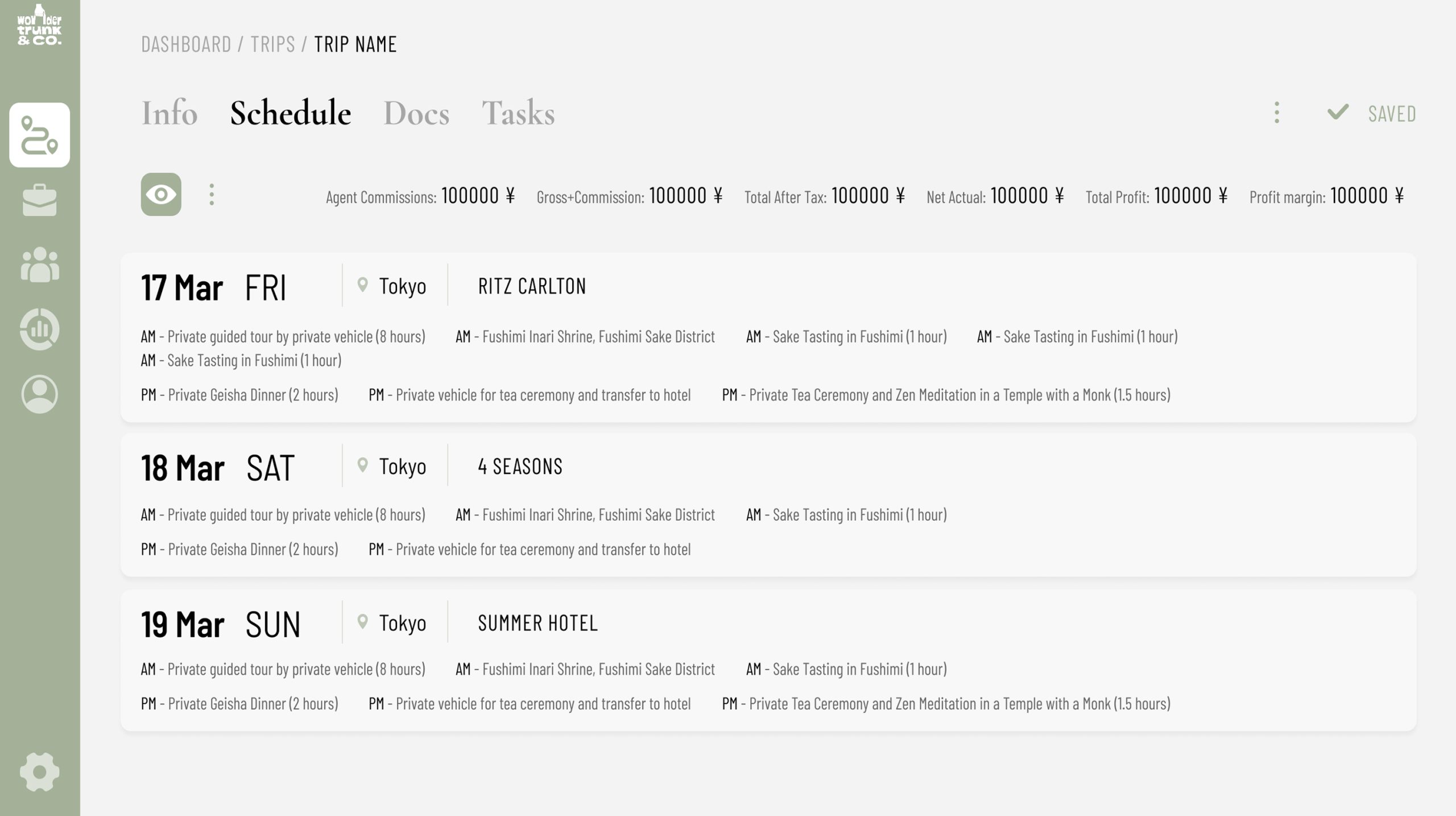Image resolution: width=1456 pixels, height=816 pixels.
Task: Expand the 18 Mar SAT day card
Action: 768,505
